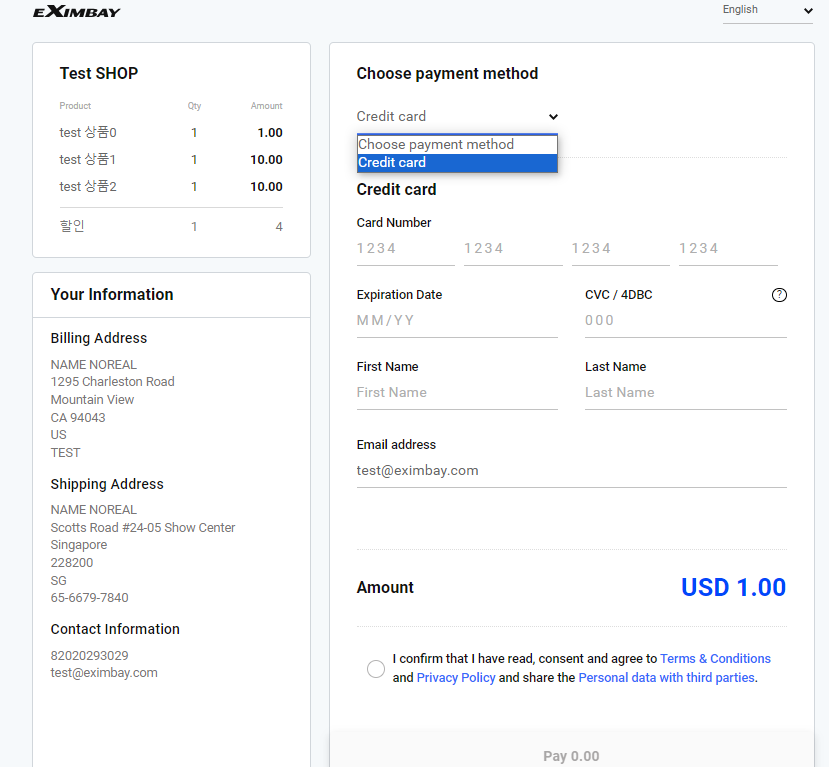Select 'Credit card' option in dropdown list
The image size is (829, 767).
click(x=456, y=163)
